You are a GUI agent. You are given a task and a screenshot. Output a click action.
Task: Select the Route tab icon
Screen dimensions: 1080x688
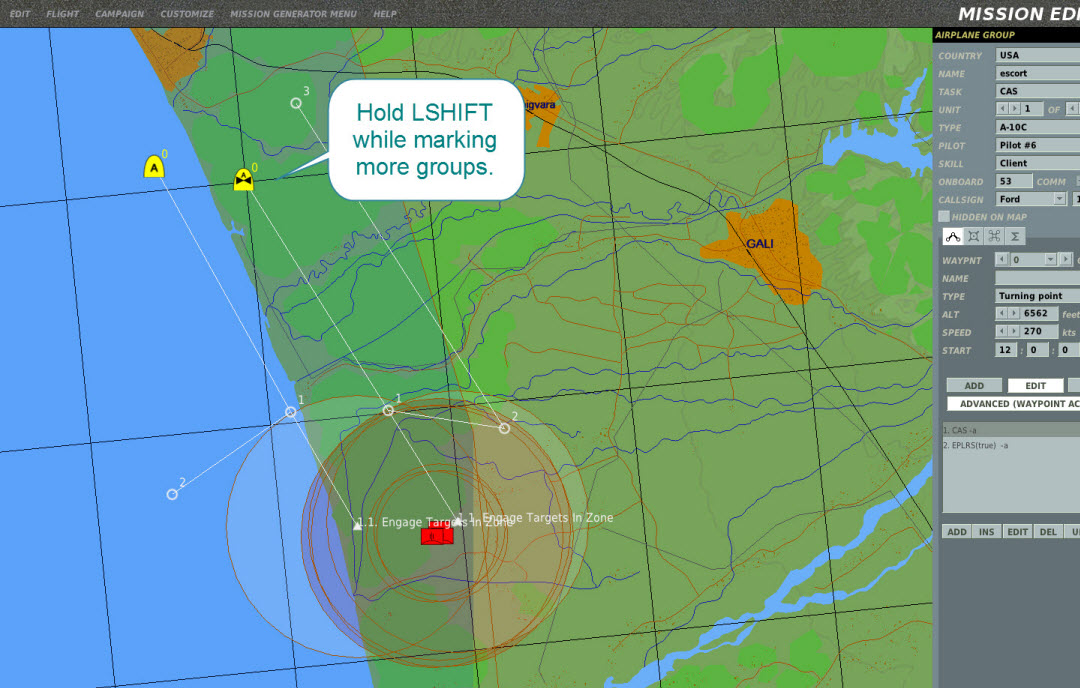click(x=953, y=236)
